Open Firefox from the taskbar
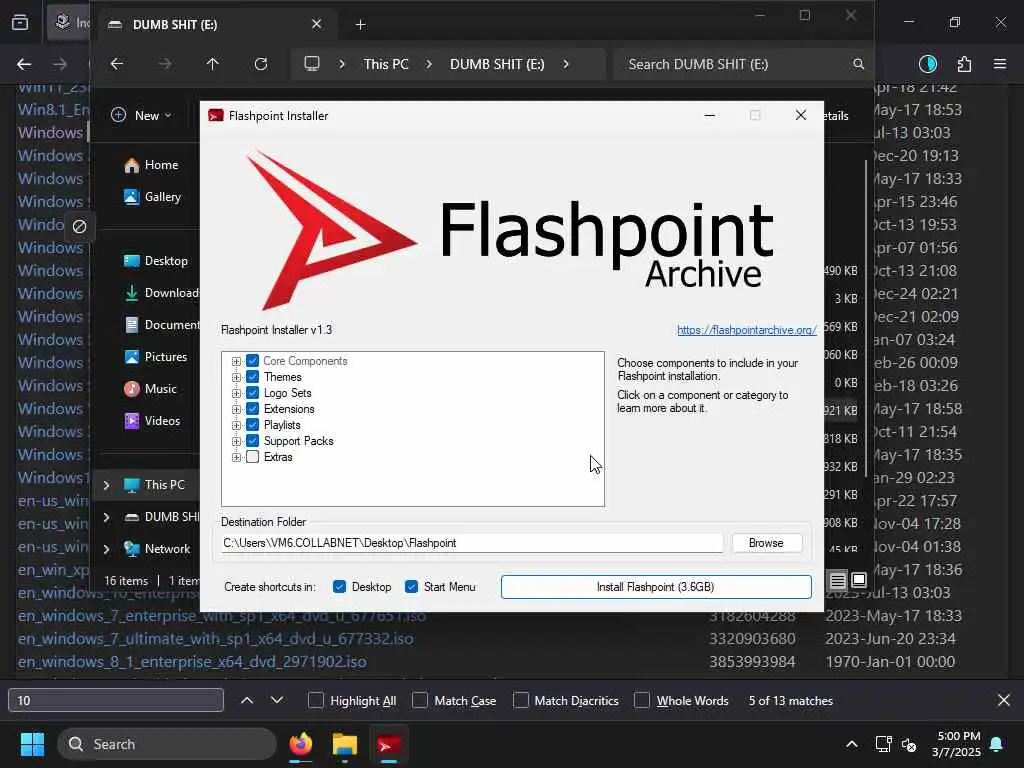This screenshot has width=1024, height=768. tap(300, 744)
